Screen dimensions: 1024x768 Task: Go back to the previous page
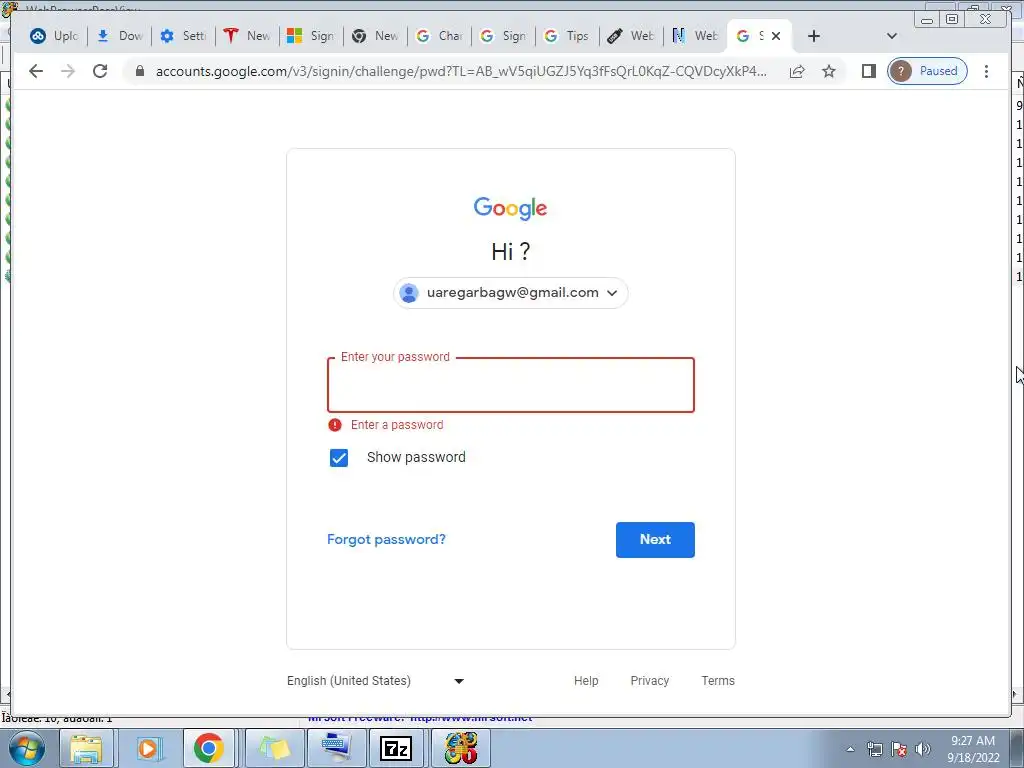pos(36,71)
